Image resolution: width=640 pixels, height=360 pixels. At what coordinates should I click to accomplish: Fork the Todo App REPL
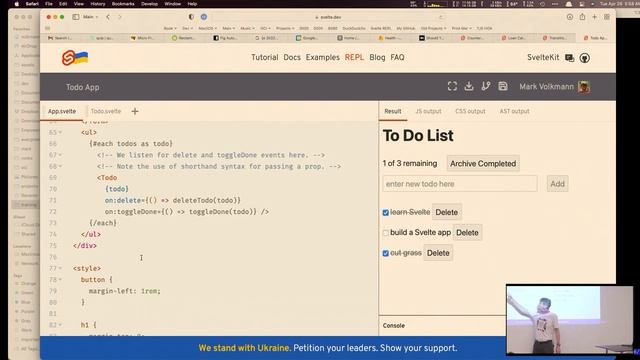(x=486, y=86)
